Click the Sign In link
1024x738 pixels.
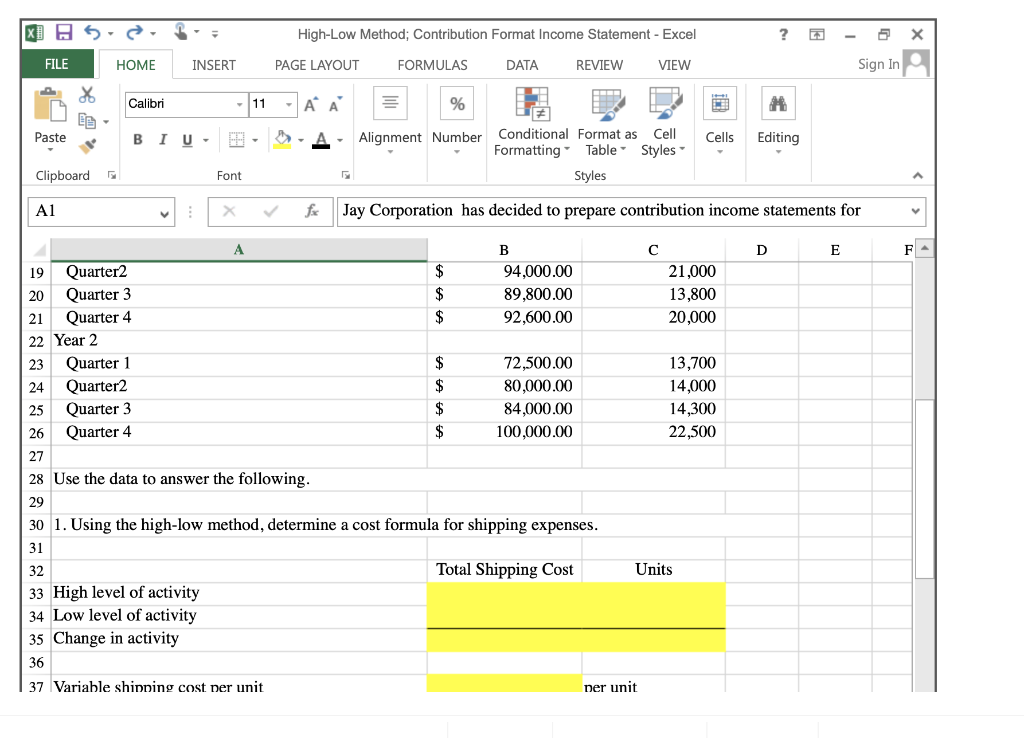(x=877, y=63)
